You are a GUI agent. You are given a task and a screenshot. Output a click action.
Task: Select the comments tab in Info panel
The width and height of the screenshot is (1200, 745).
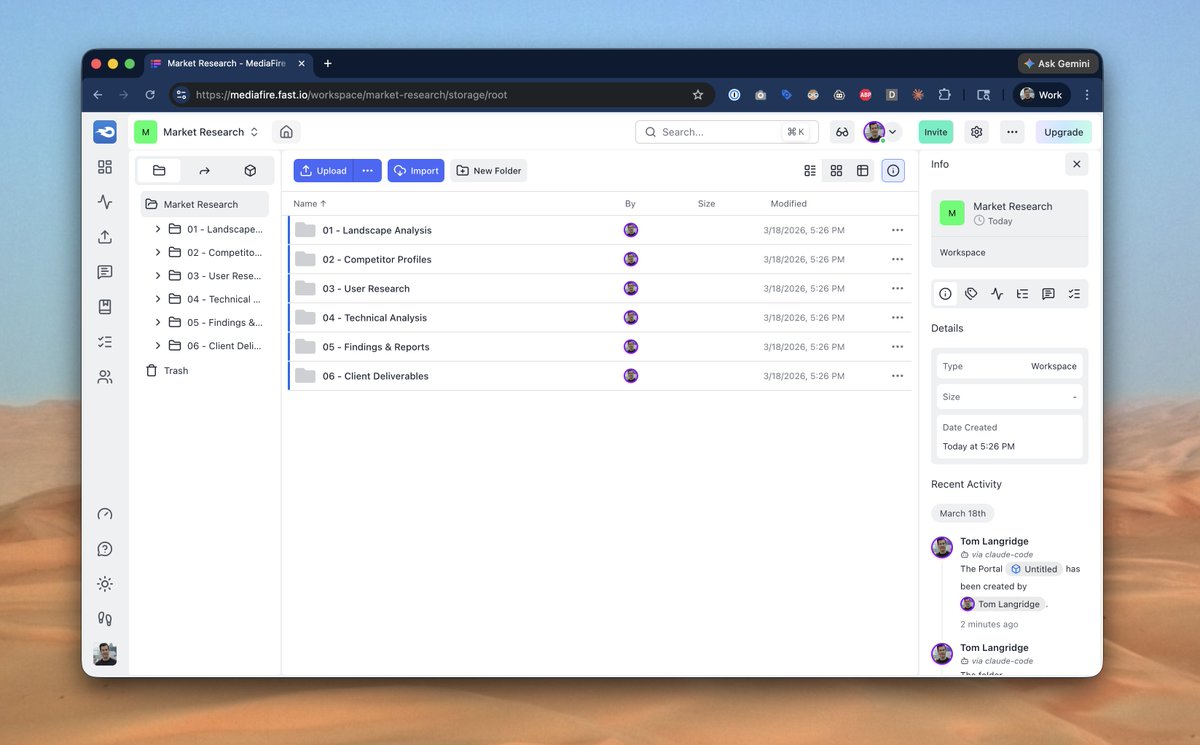pyautogui.click(x=1048, y=294)
